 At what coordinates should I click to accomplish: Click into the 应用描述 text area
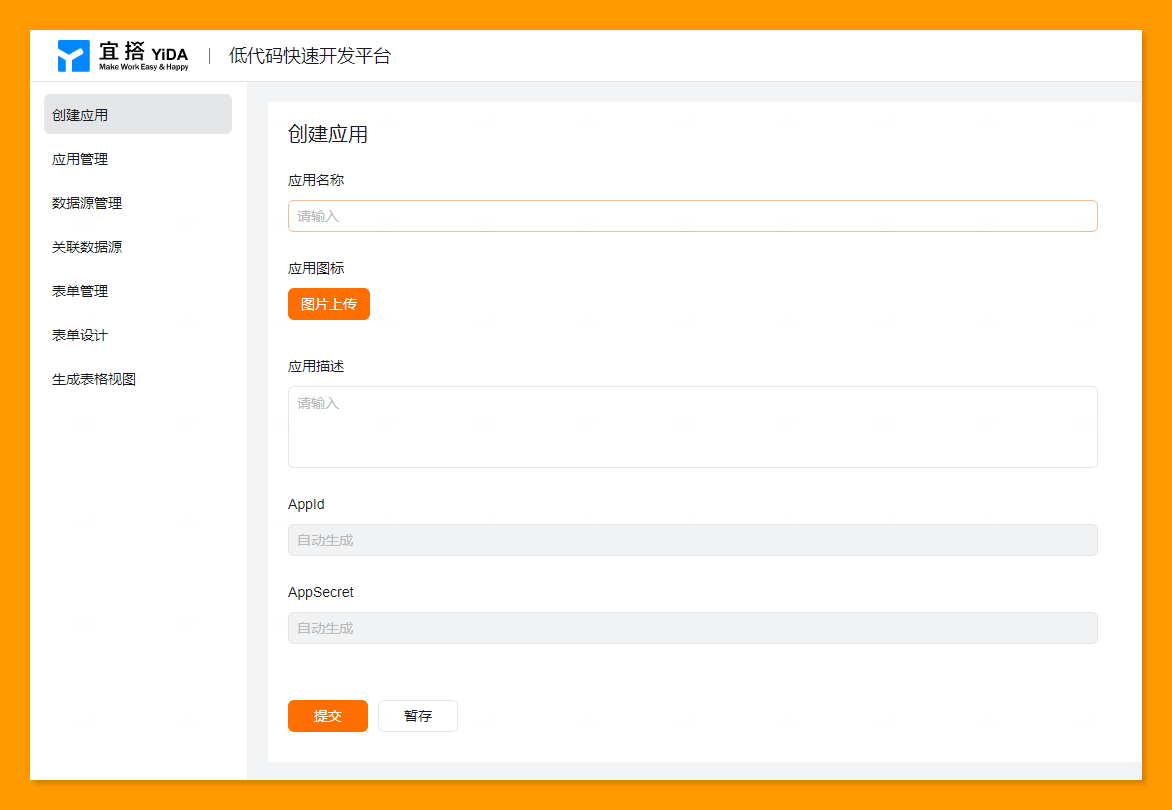[x=692, y=427]
